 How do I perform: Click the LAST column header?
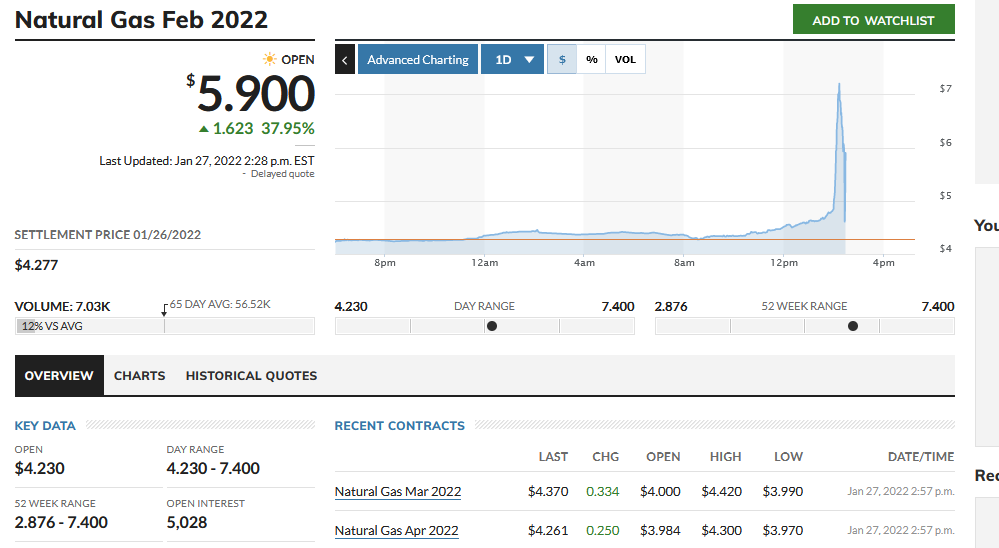(x=553, y=457)
